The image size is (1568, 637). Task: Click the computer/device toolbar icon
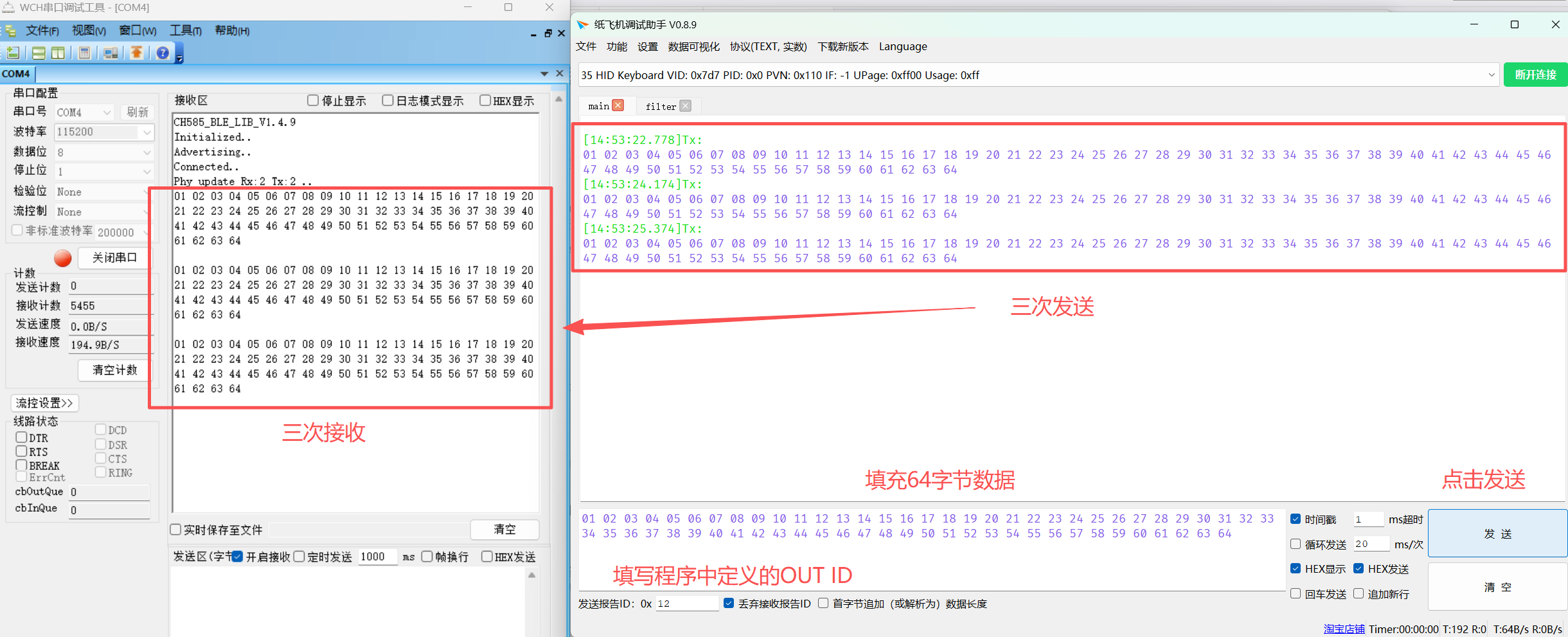[110, 53]
